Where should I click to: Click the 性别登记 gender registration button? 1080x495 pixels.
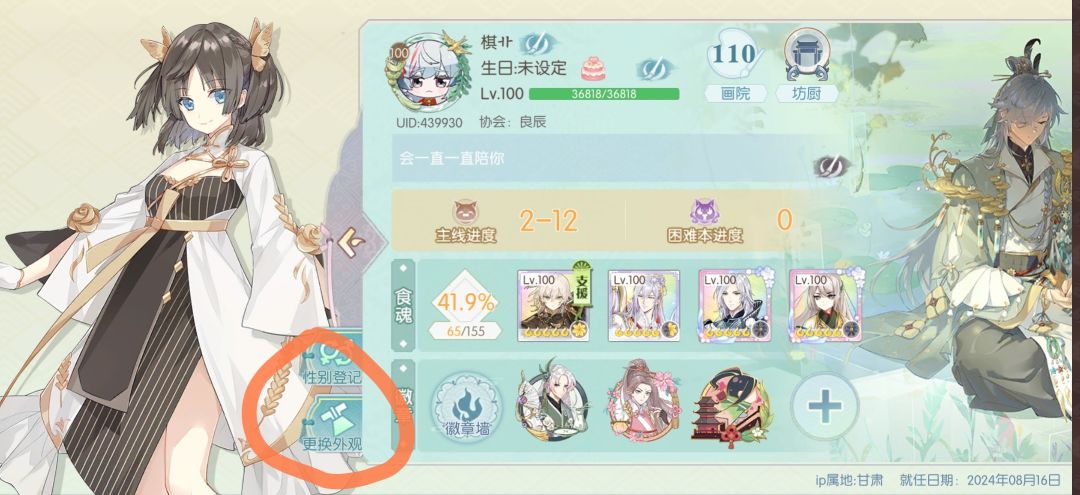[333, 361]
